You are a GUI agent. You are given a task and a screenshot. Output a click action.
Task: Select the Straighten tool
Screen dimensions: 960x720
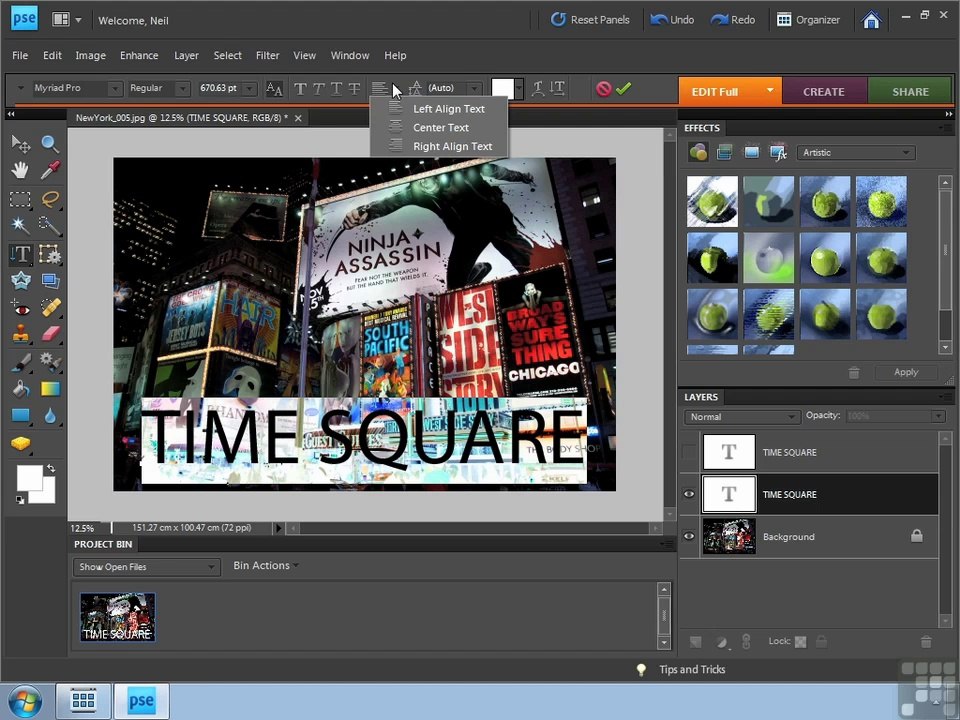click(x=50, y=280)
